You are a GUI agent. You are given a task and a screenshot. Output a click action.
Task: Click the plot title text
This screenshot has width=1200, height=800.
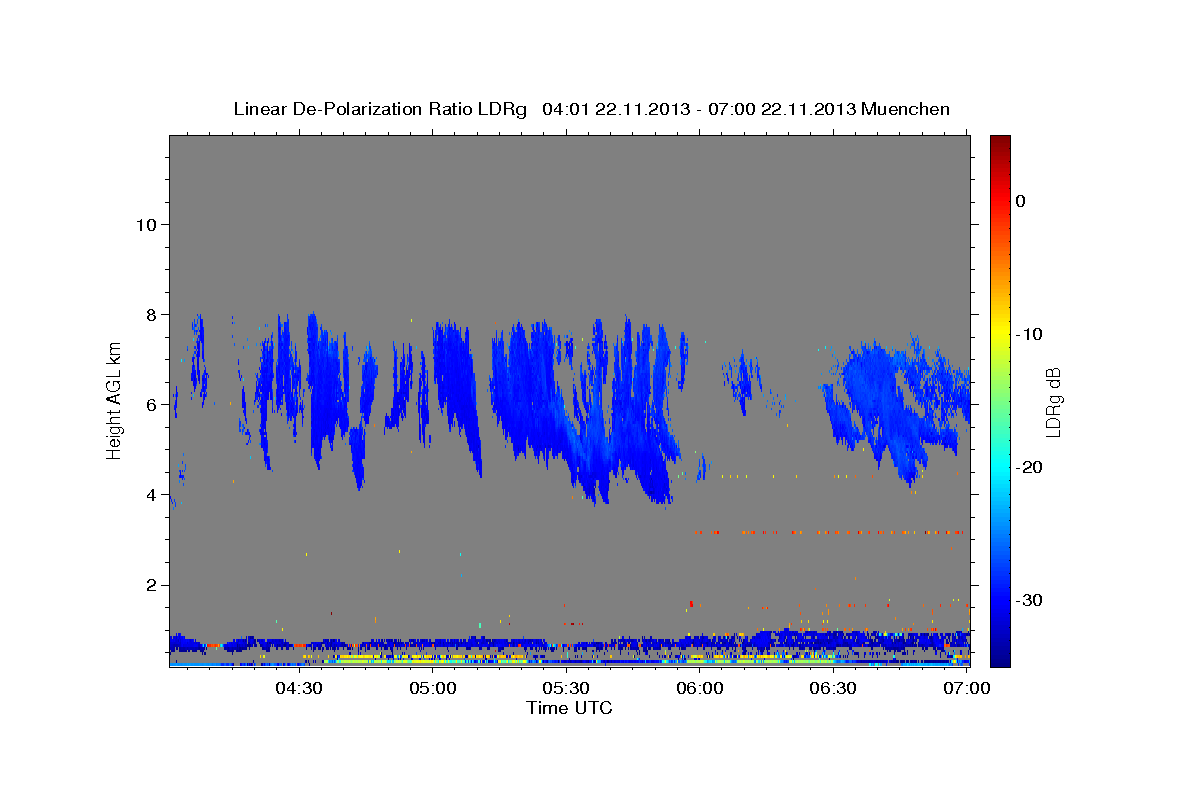pyautogui.click(x=591, y=109)
